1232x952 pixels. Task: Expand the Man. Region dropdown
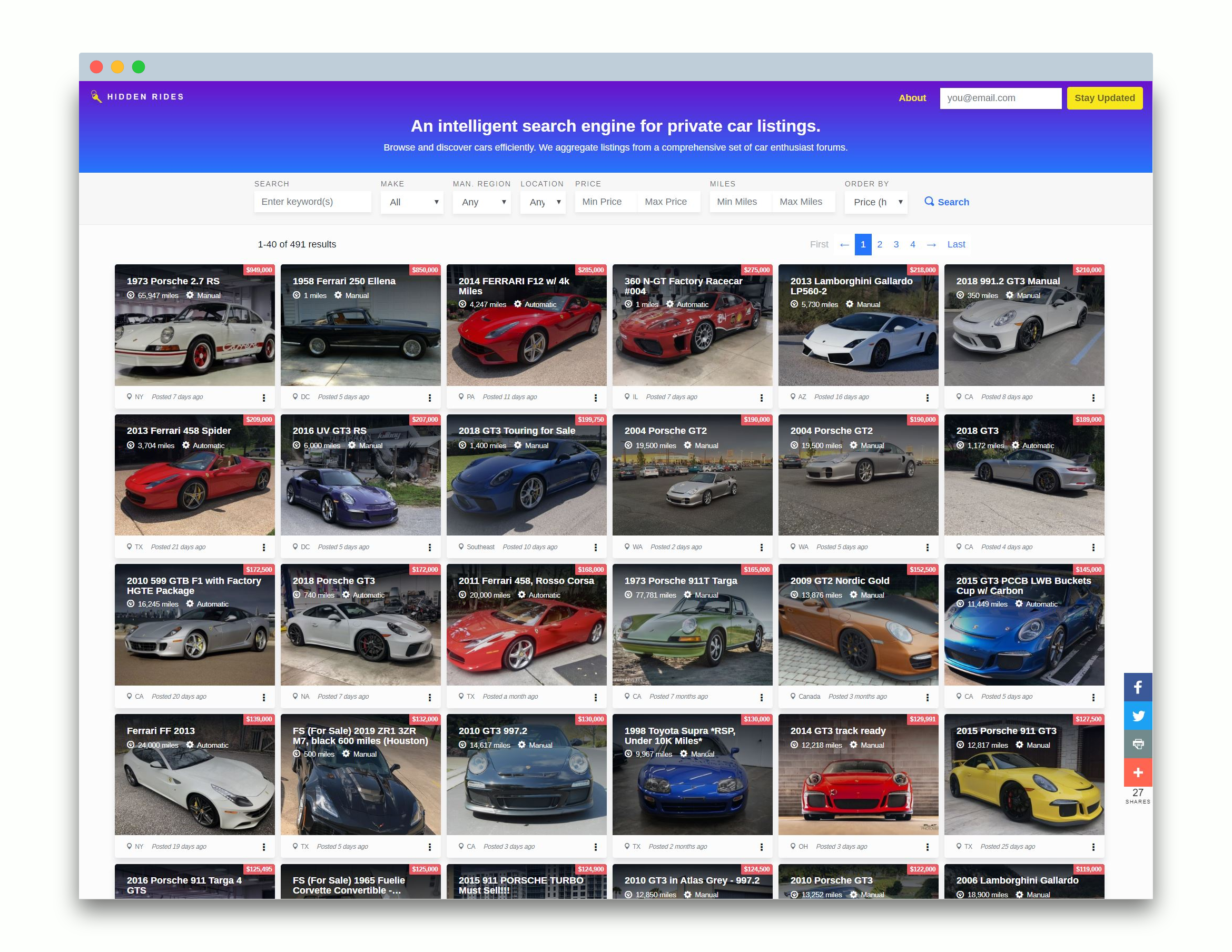[482, 202]
